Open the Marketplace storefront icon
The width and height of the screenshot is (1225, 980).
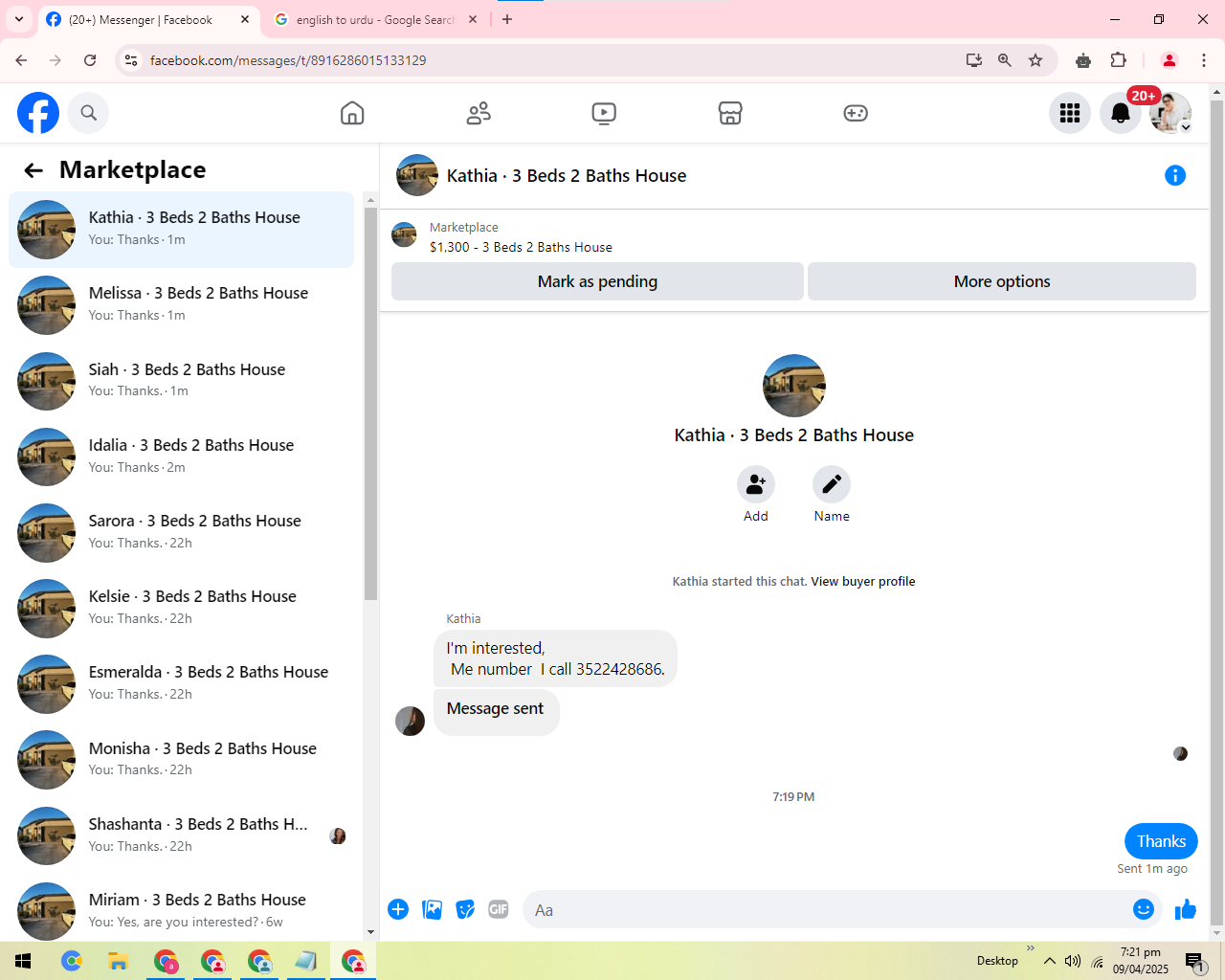730,113
